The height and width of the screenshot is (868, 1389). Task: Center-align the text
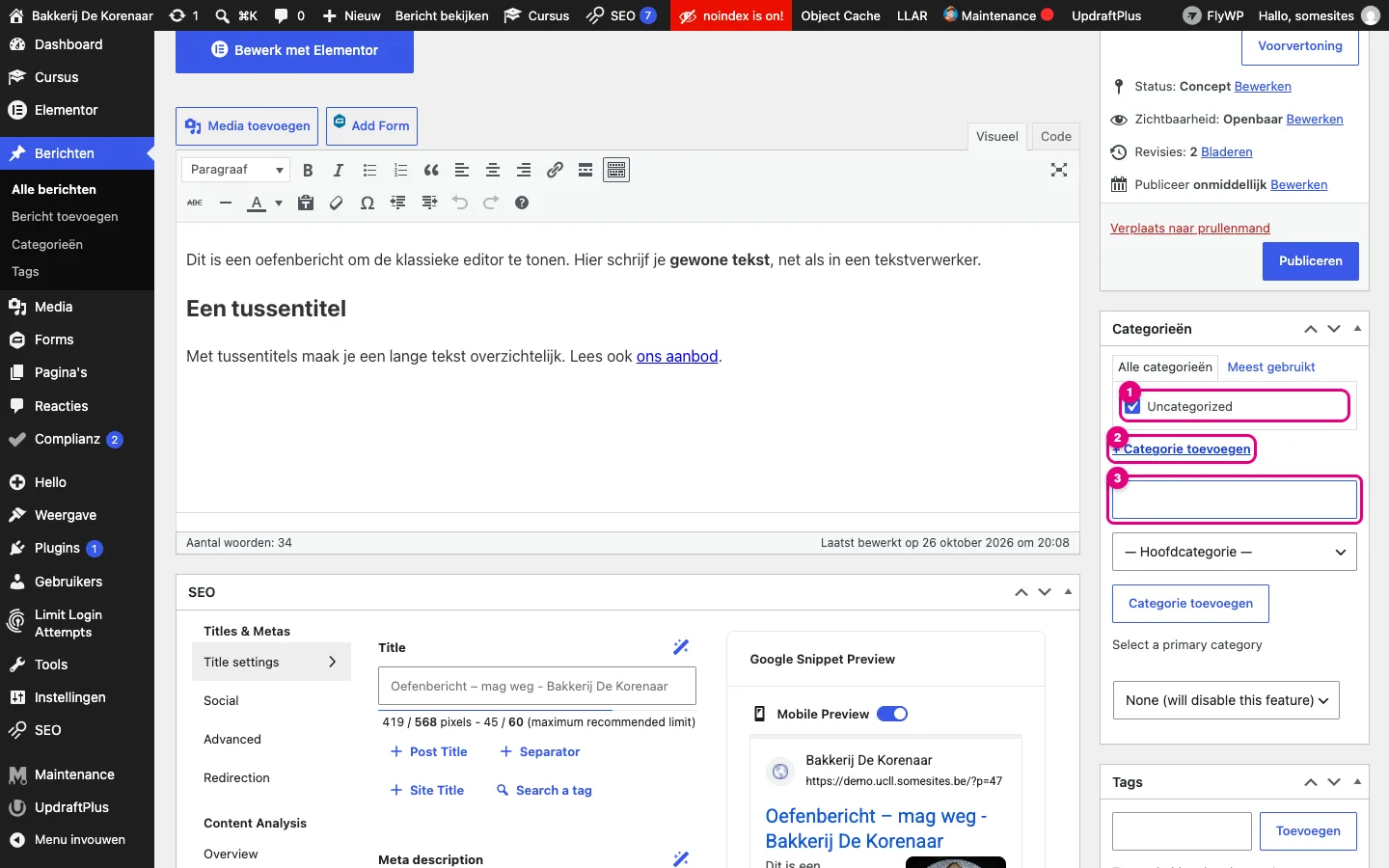click(x=493, y=171)
